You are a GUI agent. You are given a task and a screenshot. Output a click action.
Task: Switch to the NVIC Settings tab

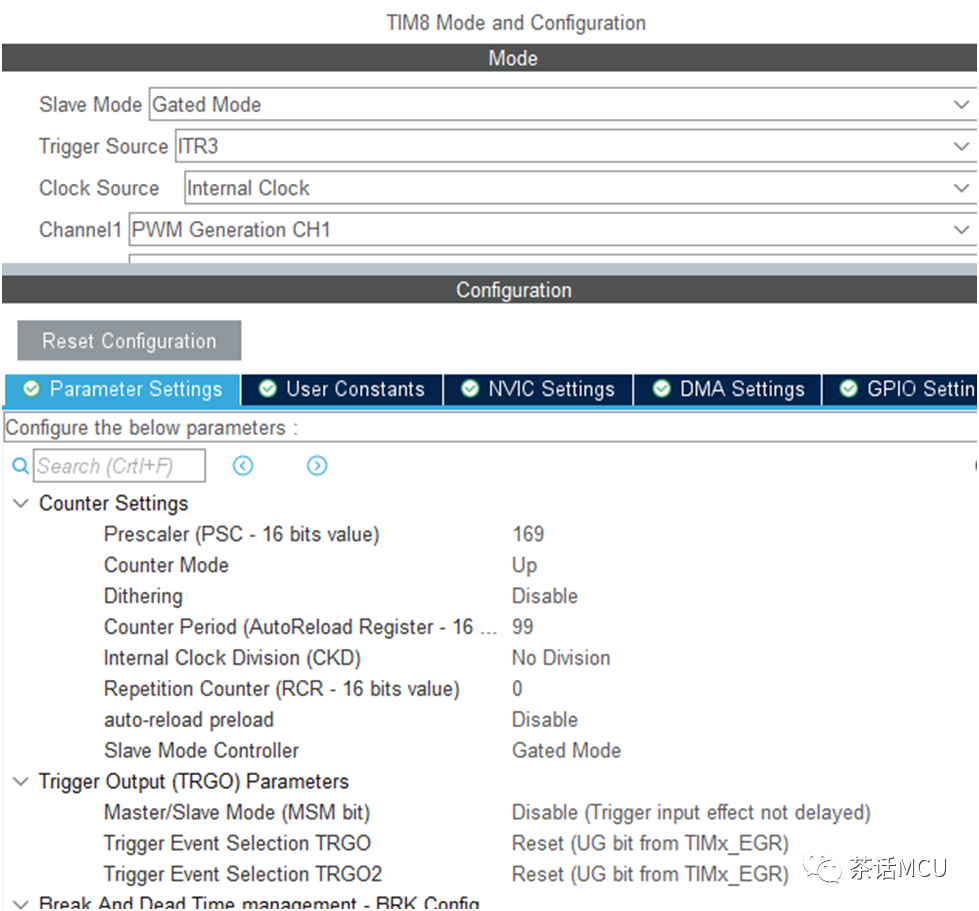(538, 390)
